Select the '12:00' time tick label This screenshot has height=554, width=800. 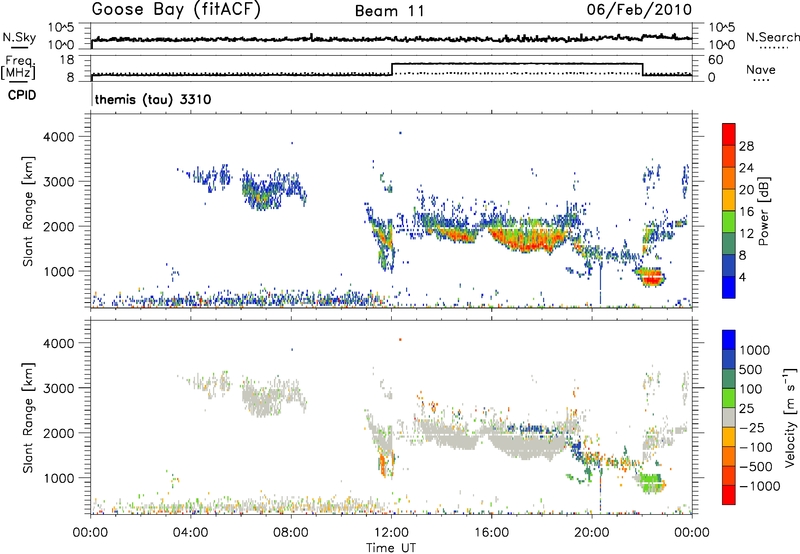tap(391, 533)
